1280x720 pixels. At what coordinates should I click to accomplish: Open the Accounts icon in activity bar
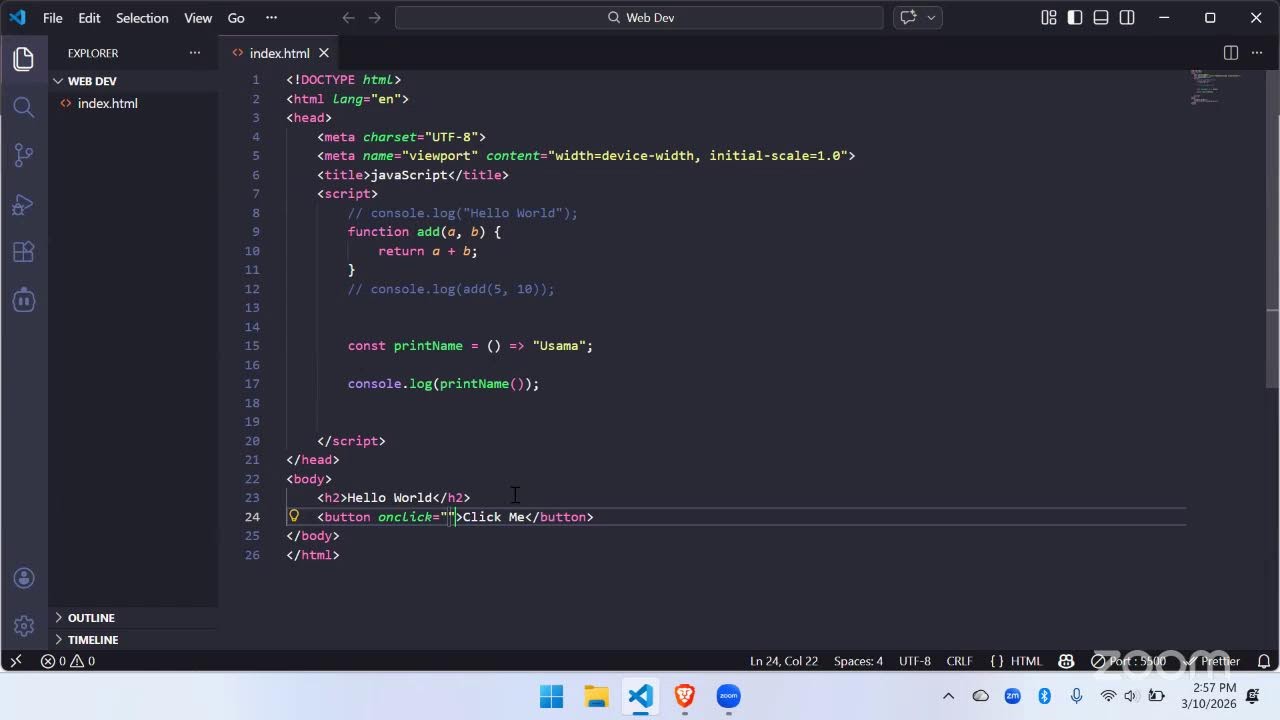click(x=24, y=578)
